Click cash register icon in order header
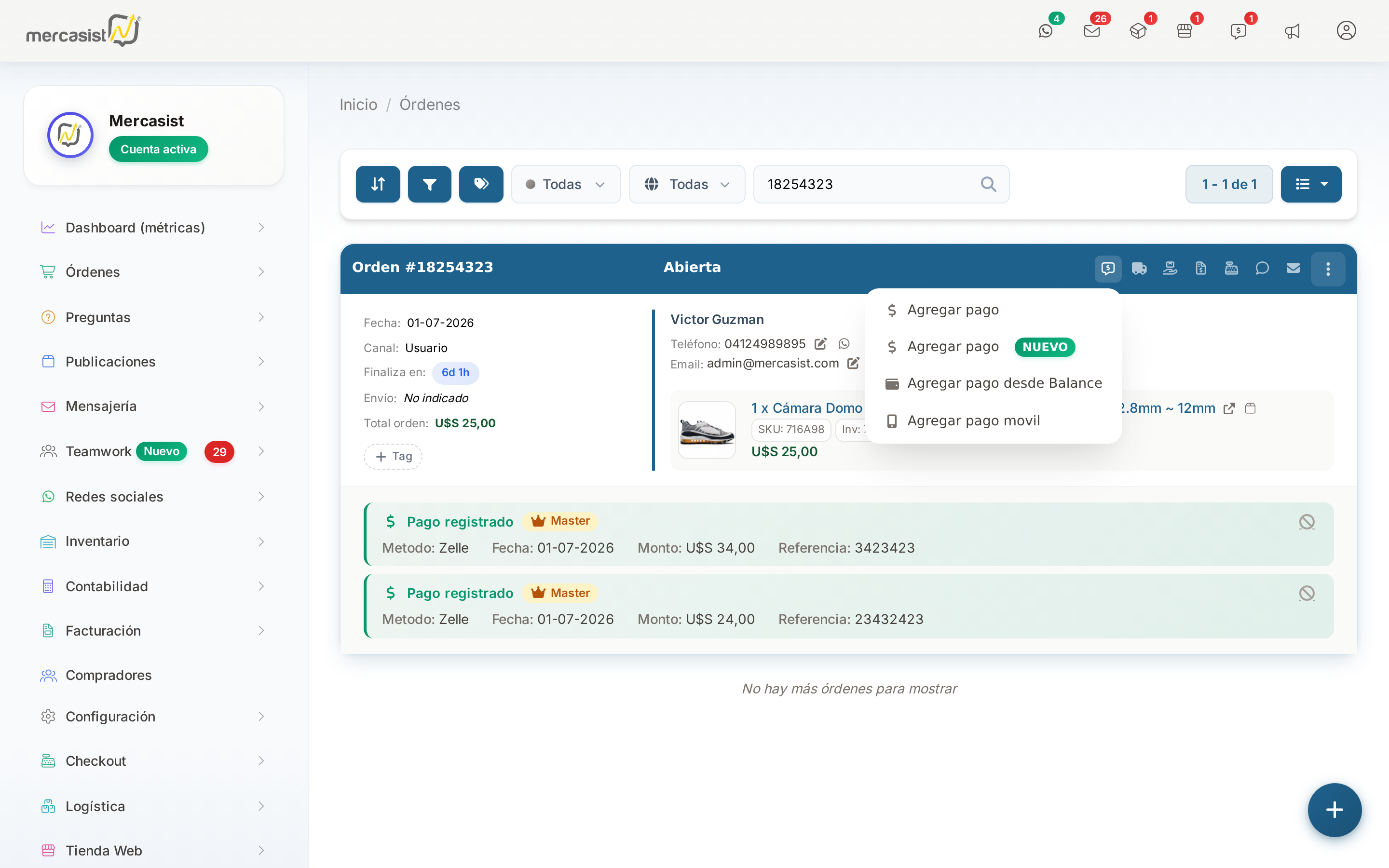Screen dimensions: 1389x868 tap(1231, 269)
